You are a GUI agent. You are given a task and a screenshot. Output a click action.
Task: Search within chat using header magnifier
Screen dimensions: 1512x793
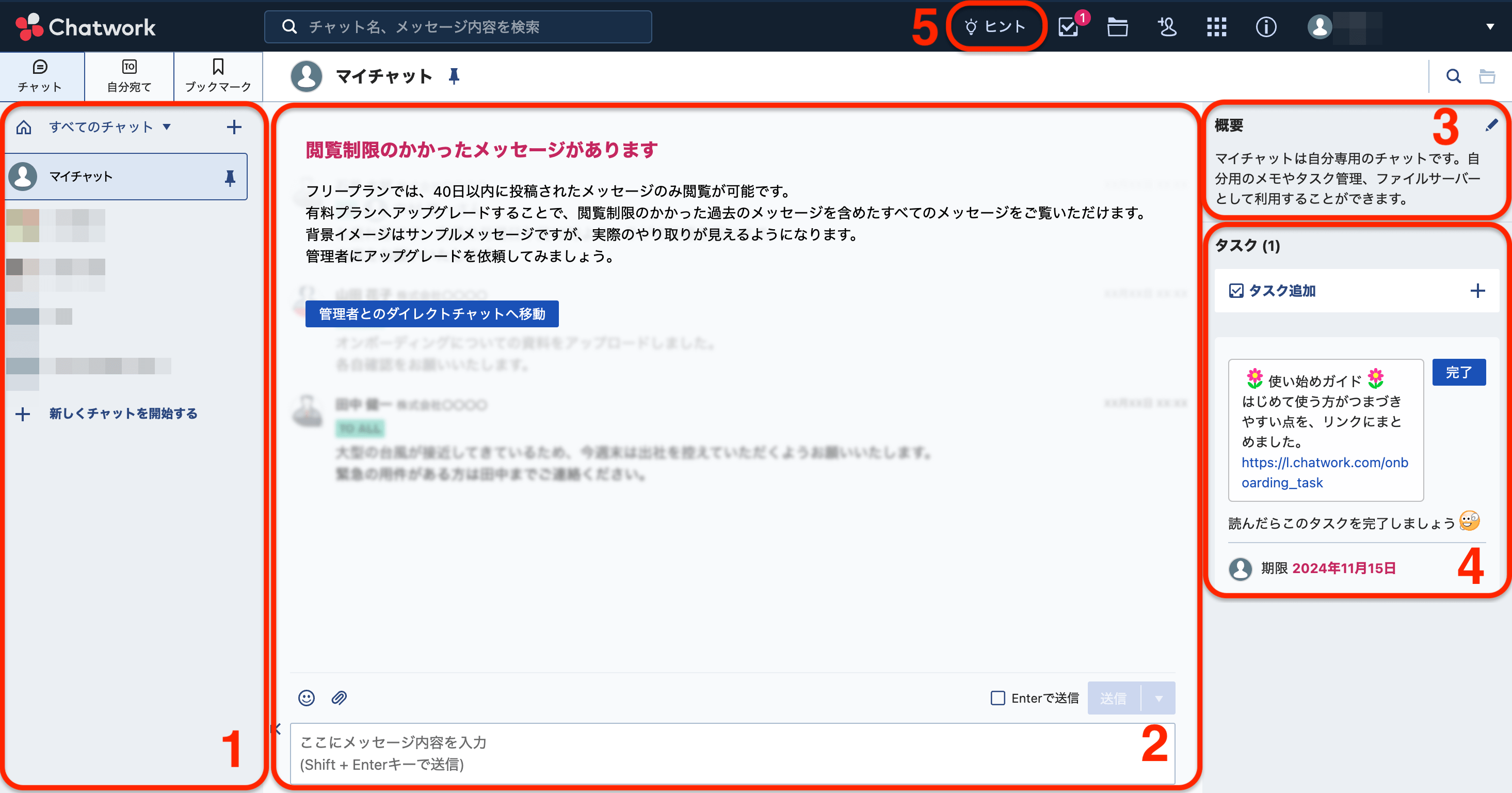1453,76
